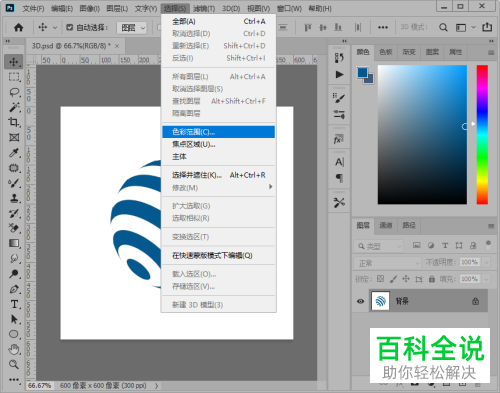Open the Color panel flyout menu
The image size is (500, 393).
(x=491, y=53)
